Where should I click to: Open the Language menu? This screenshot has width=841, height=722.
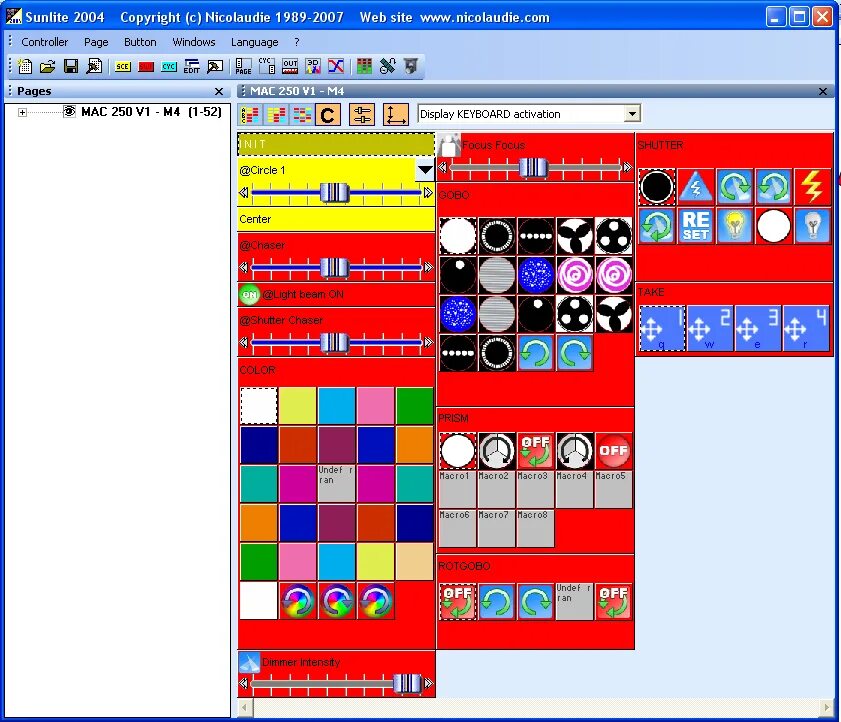(254, 42)
